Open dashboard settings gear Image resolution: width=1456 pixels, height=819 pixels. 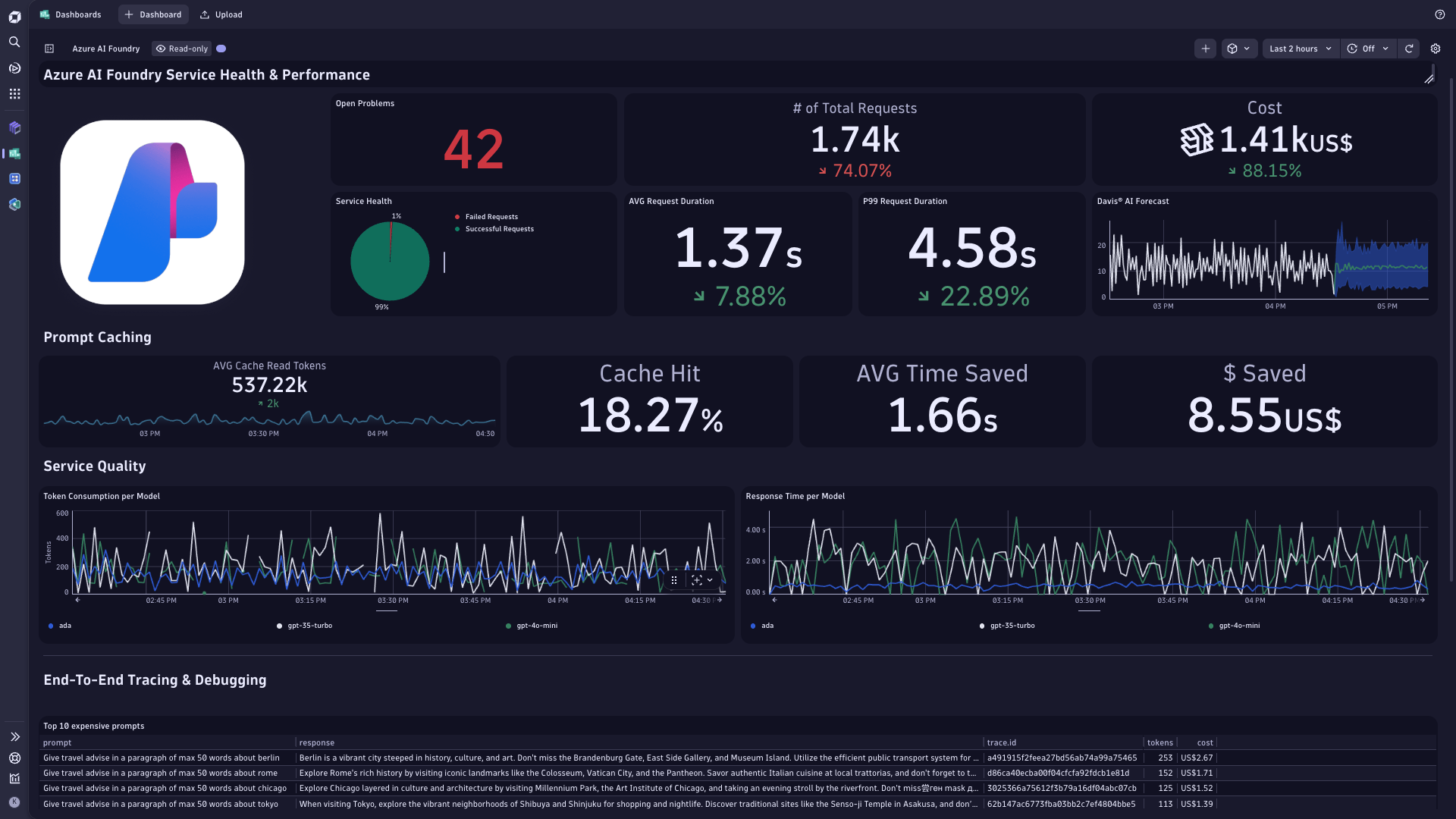click(x=1436, y=49)
